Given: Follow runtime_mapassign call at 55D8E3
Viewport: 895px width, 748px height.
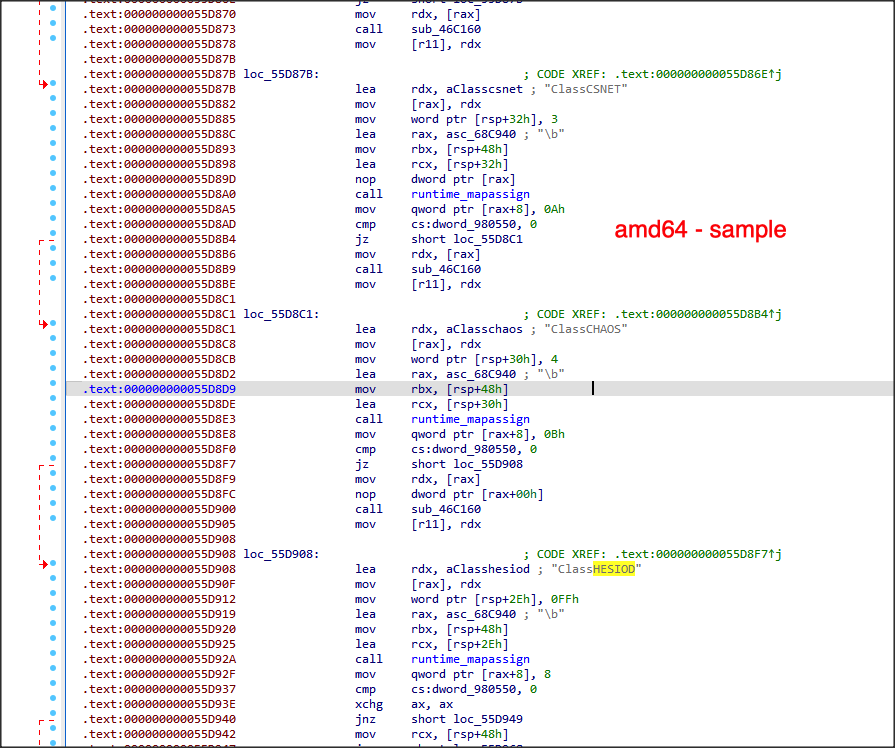Looking at the screenshot, I should pos(470,419).
